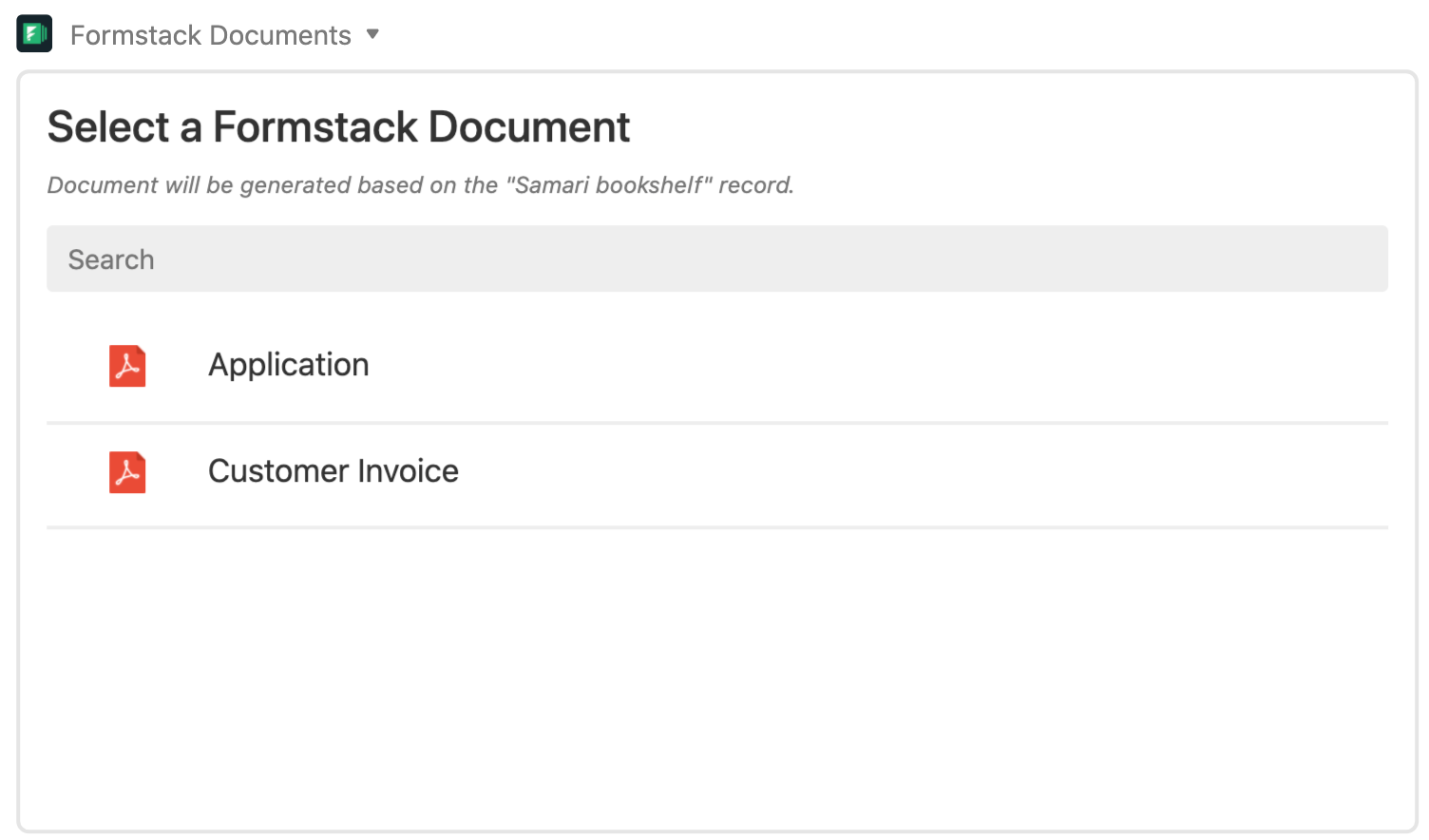This screenshot has height=840, width=1429.
Task: Click the green Formstack Documents logo icon
Action: (x=34, y=34)
